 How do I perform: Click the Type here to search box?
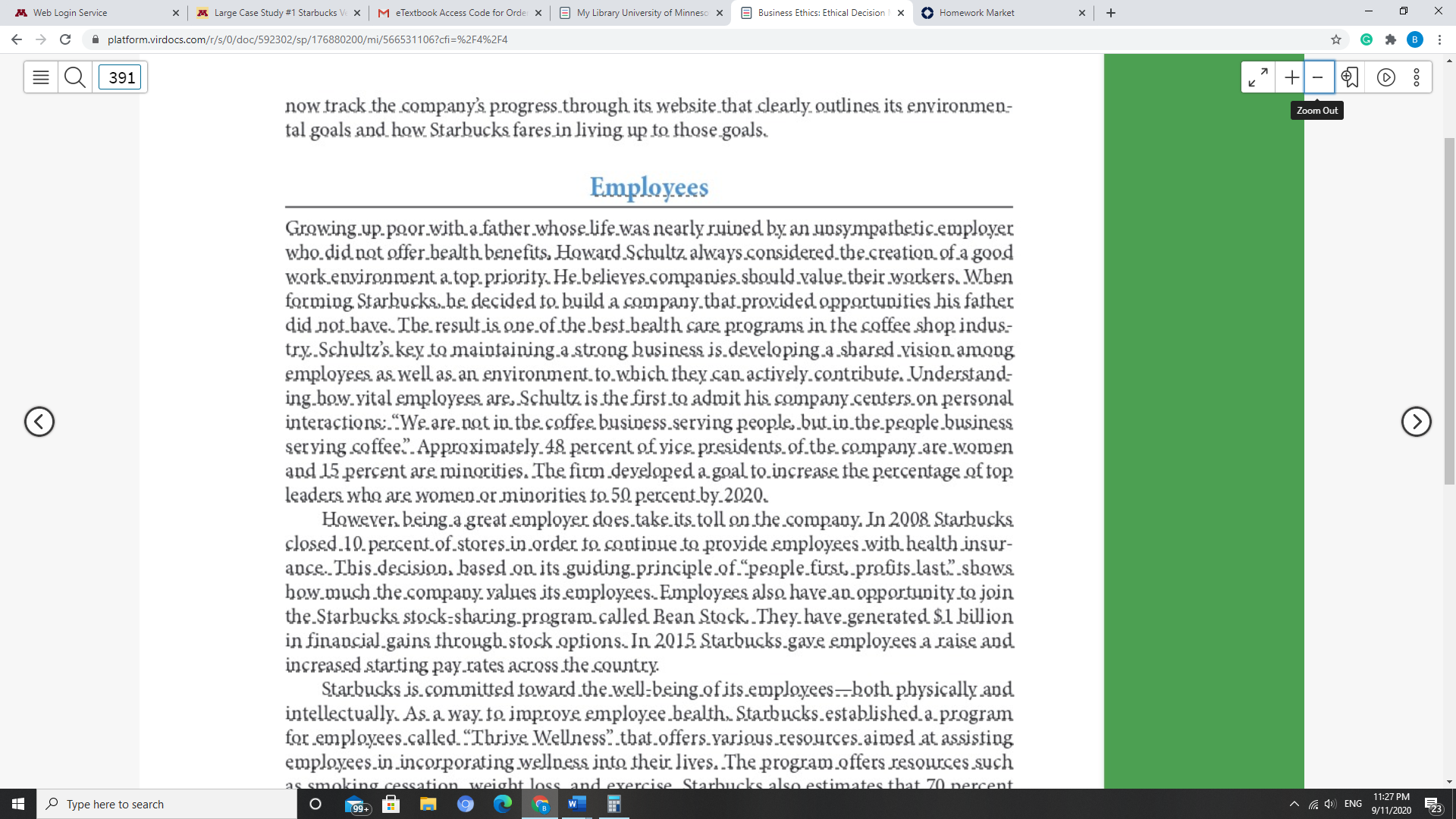point(167,804)
